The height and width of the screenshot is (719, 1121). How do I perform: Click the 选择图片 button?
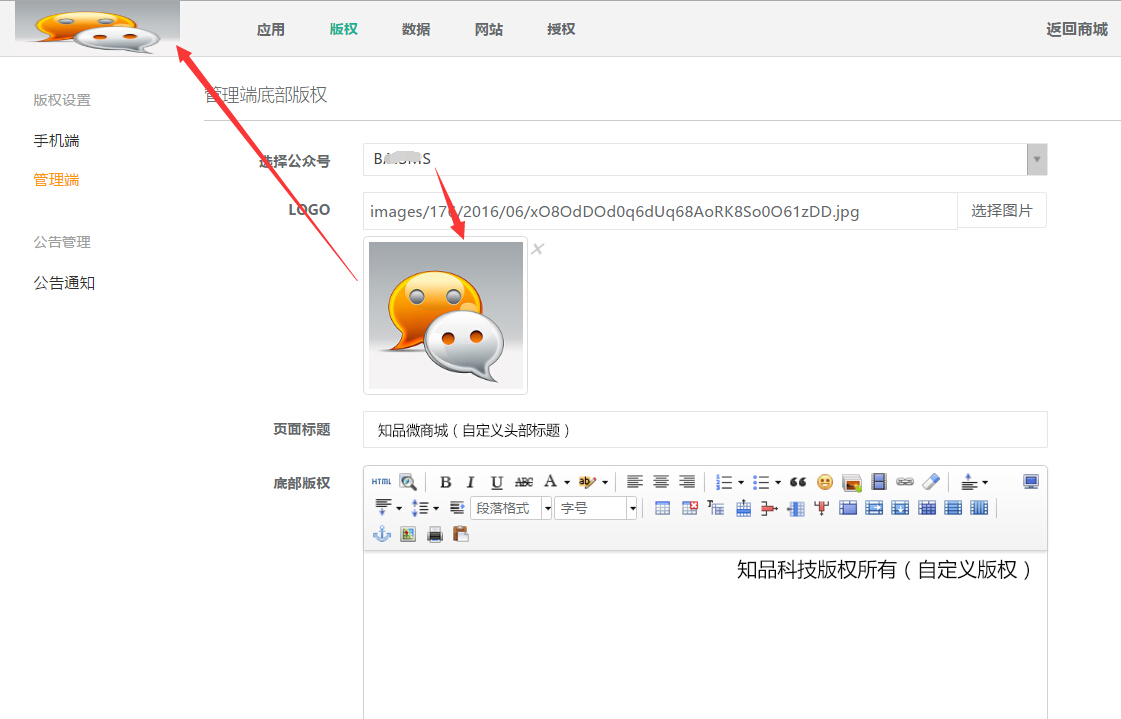(1001, 211)
